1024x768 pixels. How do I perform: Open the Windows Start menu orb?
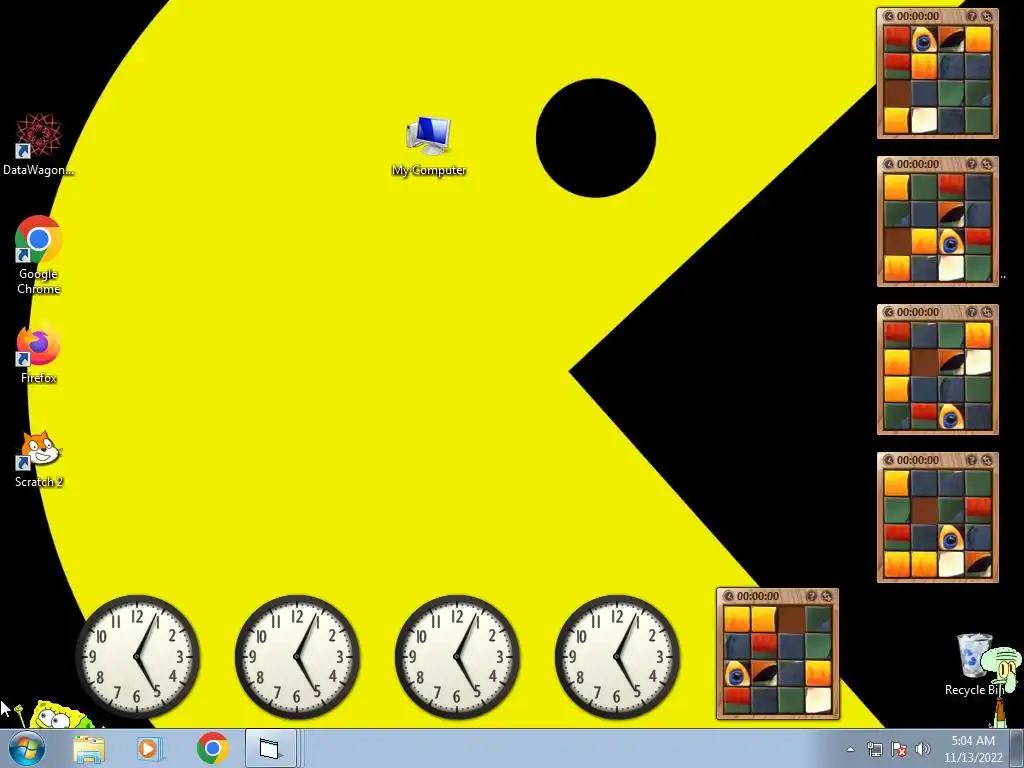[x=27, y=748]
